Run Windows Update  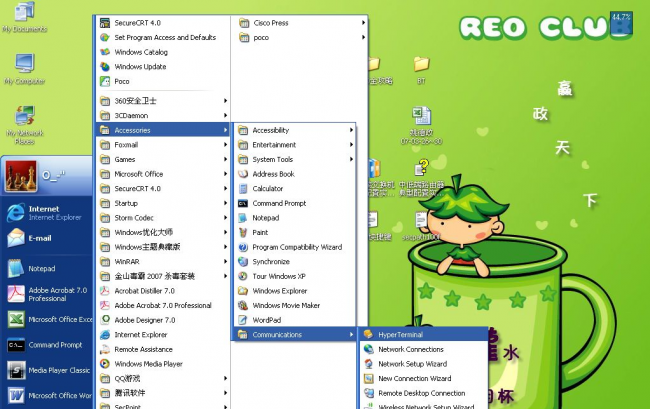pyautogui.click(x=162, y=67)
